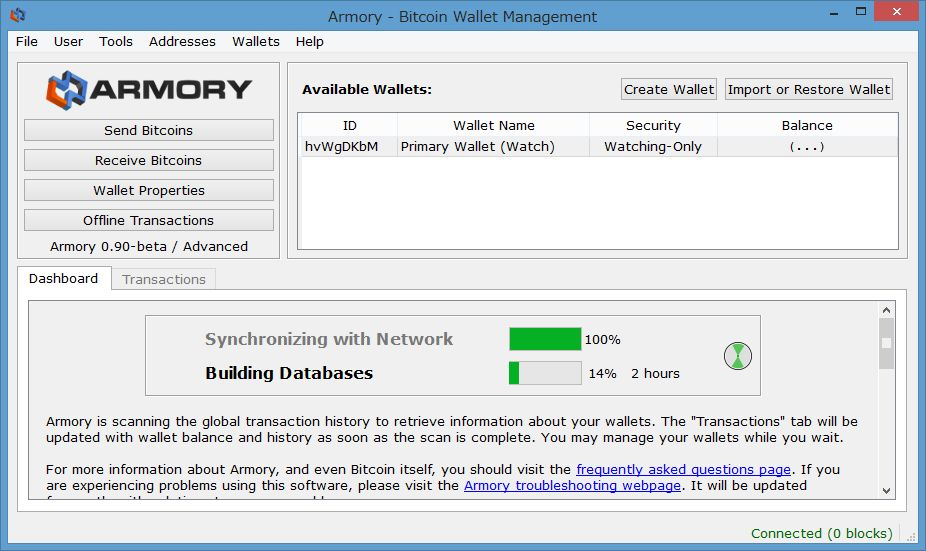926x551 pixels.
Task: Minimize the Armory window
Action: pyautogui.click(x=834, y=12)
